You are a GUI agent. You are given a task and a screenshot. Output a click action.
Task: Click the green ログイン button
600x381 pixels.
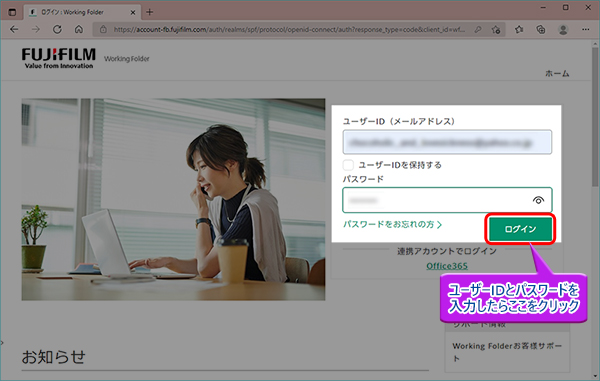pyautogui.click(x=520, y=229)
